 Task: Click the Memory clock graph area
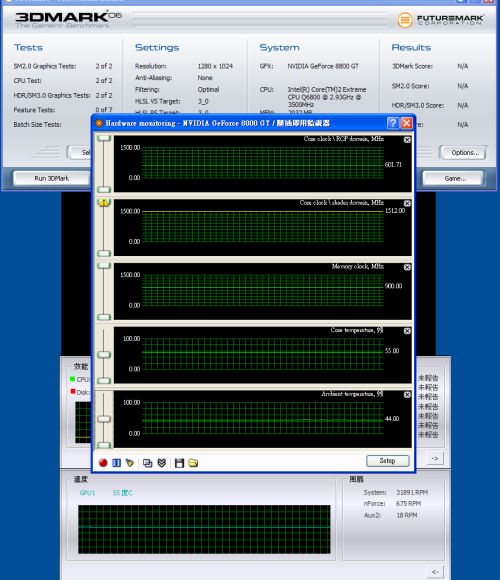263,291
